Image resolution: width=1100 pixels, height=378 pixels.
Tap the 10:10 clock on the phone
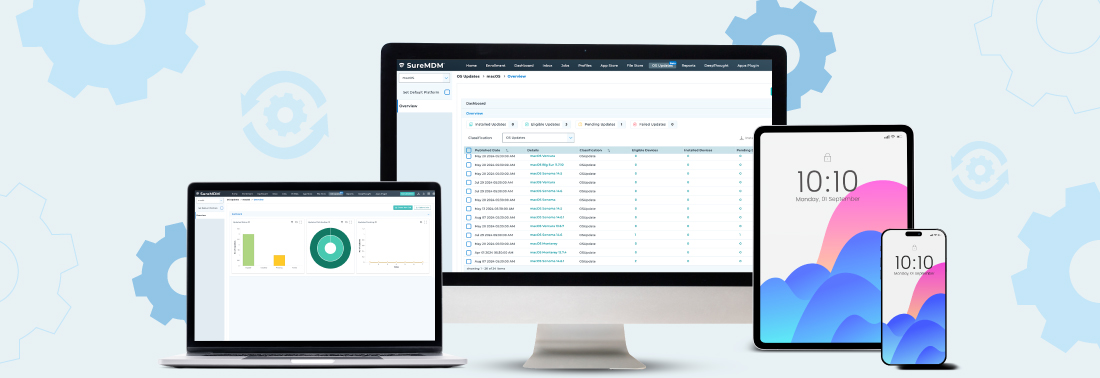(x=913, y=263)
